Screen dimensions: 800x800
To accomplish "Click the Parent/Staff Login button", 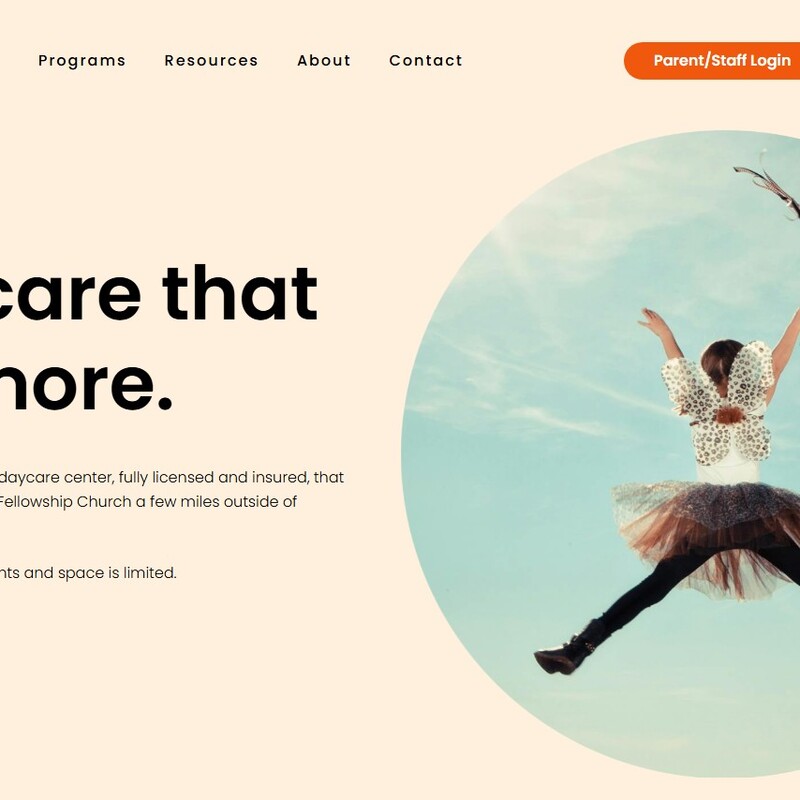I will point(714,61).
